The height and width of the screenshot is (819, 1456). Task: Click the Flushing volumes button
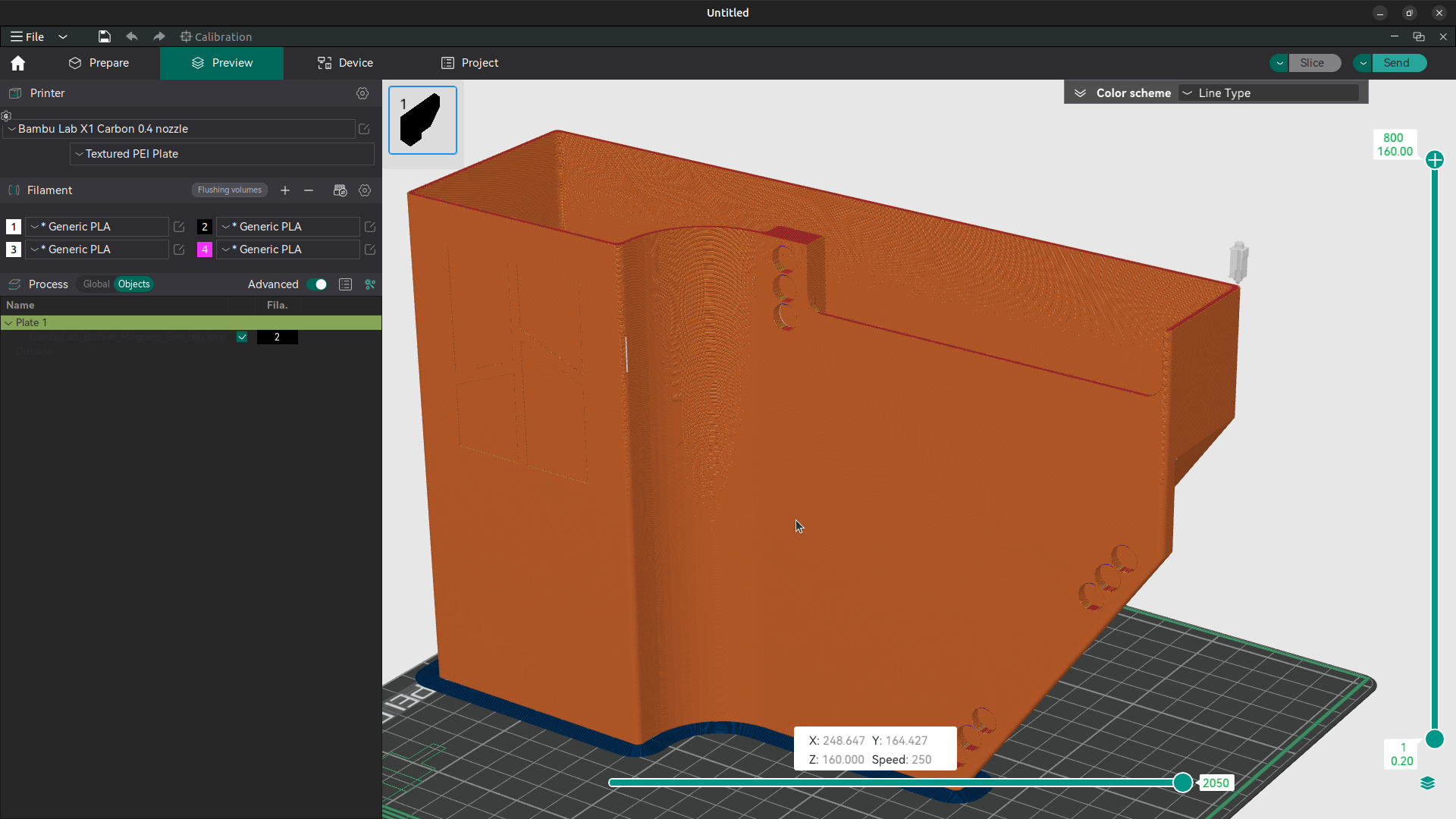pos(230,190)
